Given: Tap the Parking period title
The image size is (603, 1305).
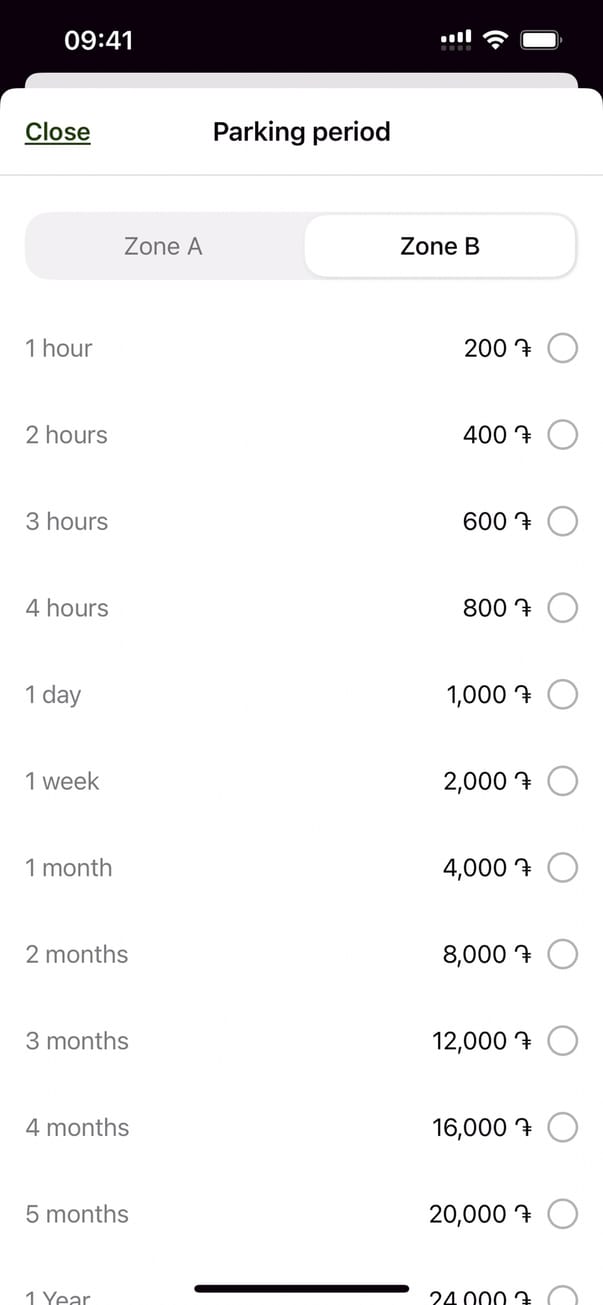Looking at the screenshot, I should 301,132.
